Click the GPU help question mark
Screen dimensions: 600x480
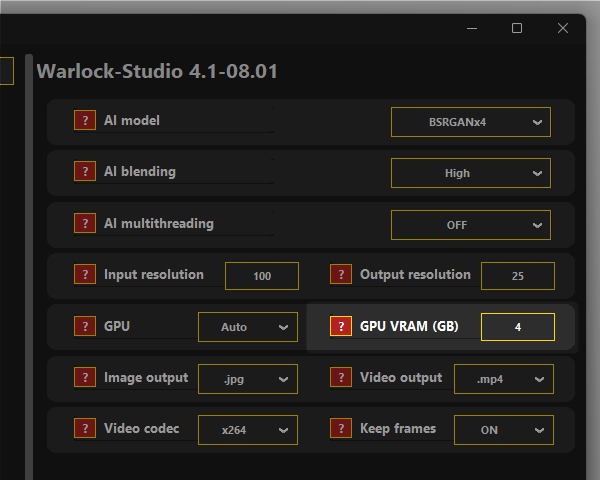point(85,326)
